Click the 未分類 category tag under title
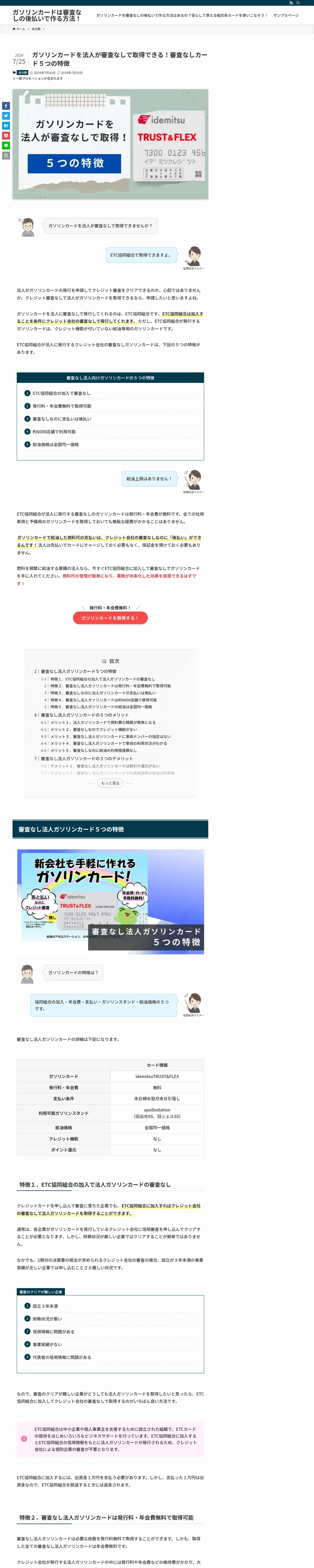Image resolution: width=314 pixels, height=1568 pixels. (x=22, y=72)
